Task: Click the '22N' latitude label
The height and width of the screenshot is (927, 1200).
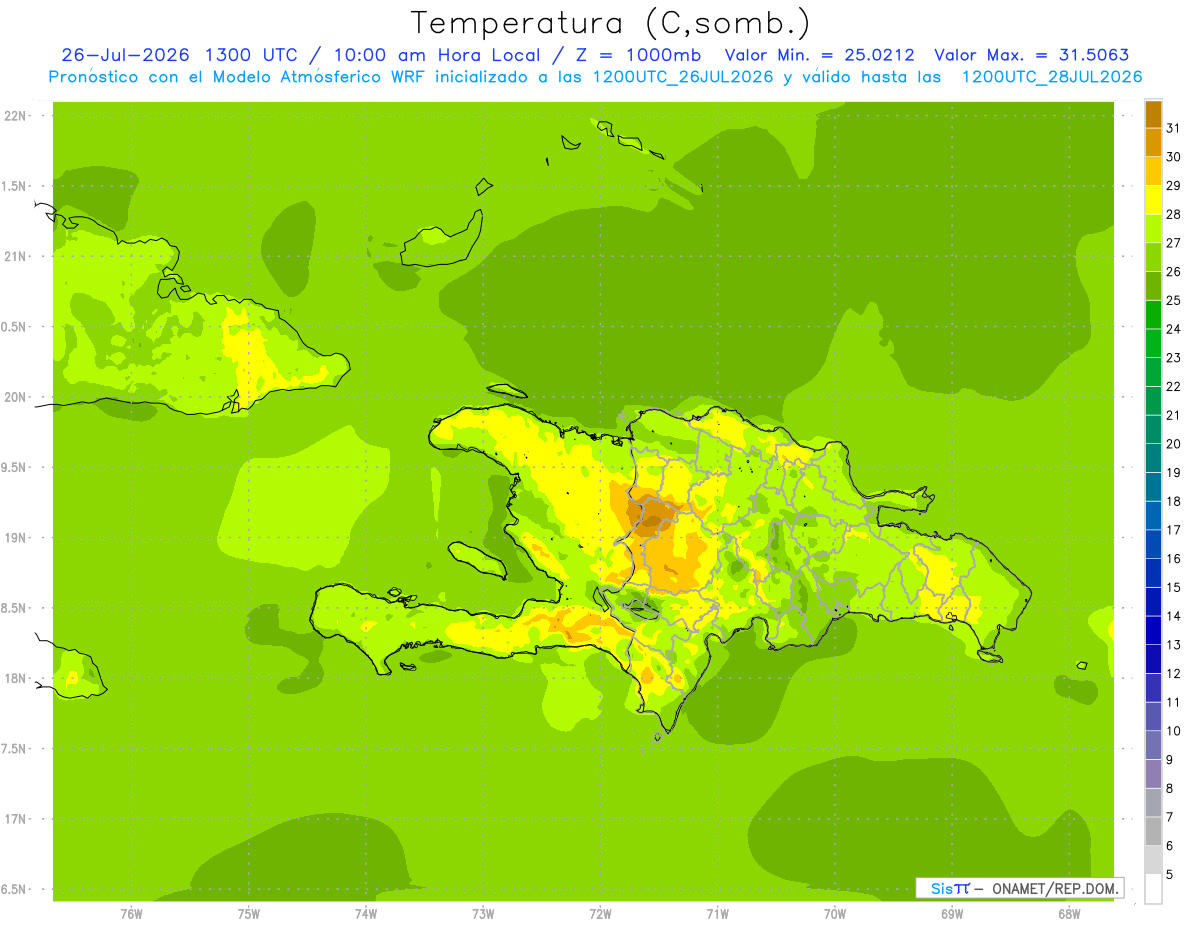Action: coord(16,115)
